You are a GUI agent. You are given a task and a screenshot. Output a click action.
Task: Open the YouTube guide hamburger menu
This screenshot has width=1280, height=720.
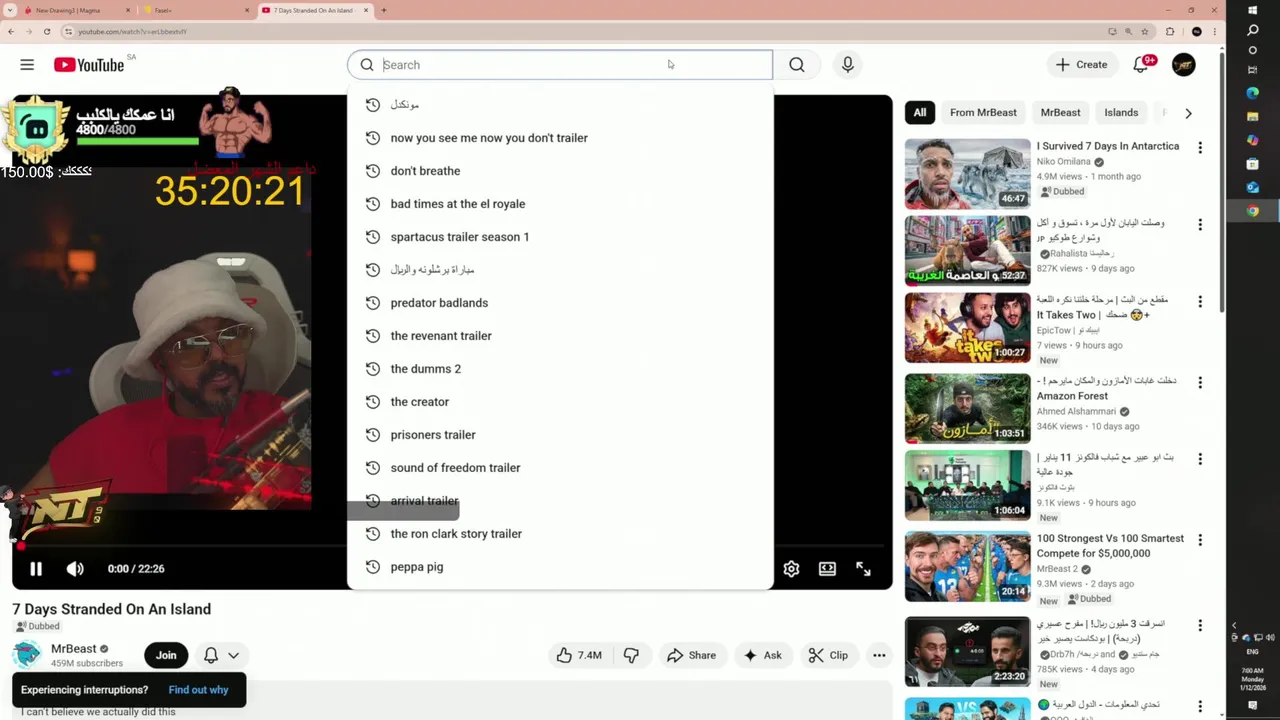[27, 65]
